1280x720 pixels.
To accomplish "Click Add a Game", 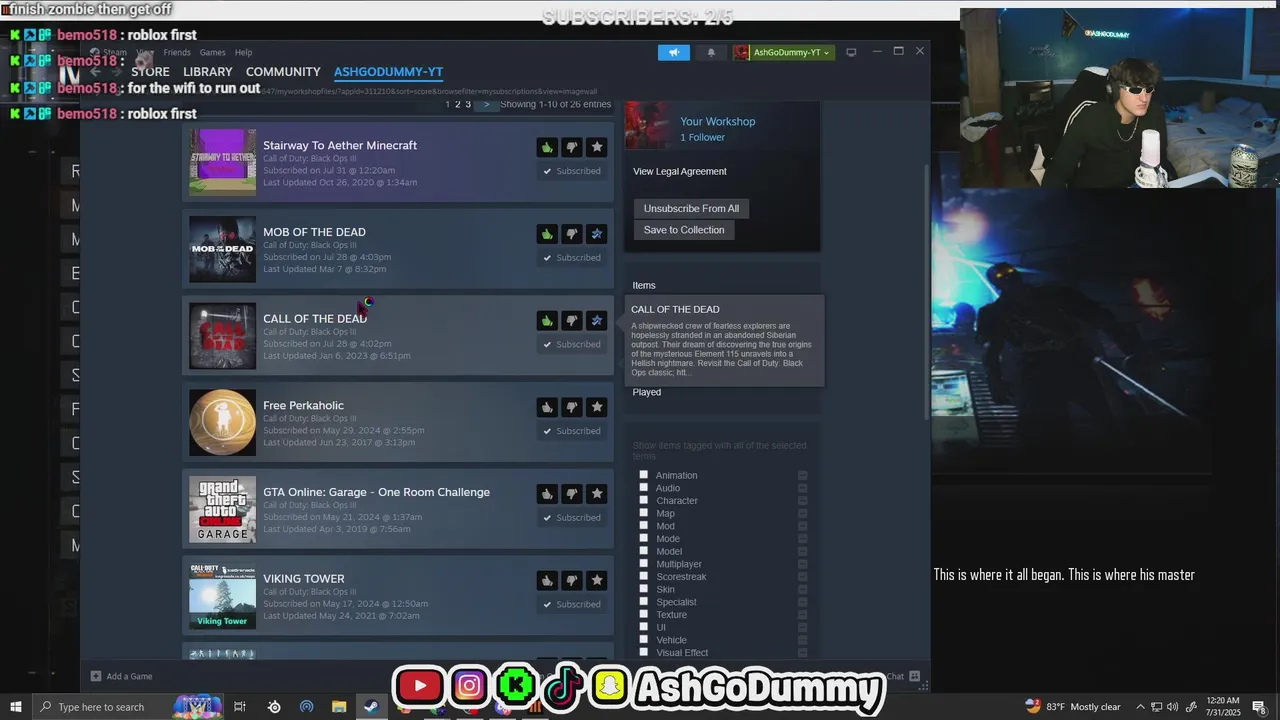I will click(122, 676).
